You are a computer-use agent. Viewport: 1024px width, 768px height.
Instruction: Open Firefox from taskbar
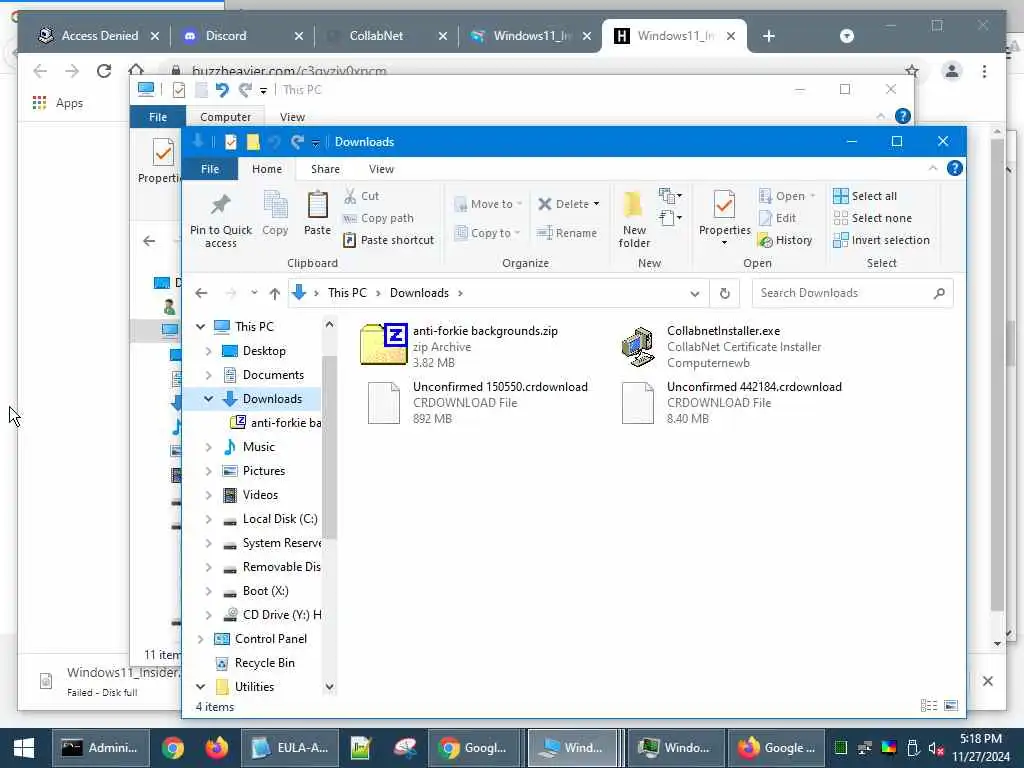[x=217, y=748]
